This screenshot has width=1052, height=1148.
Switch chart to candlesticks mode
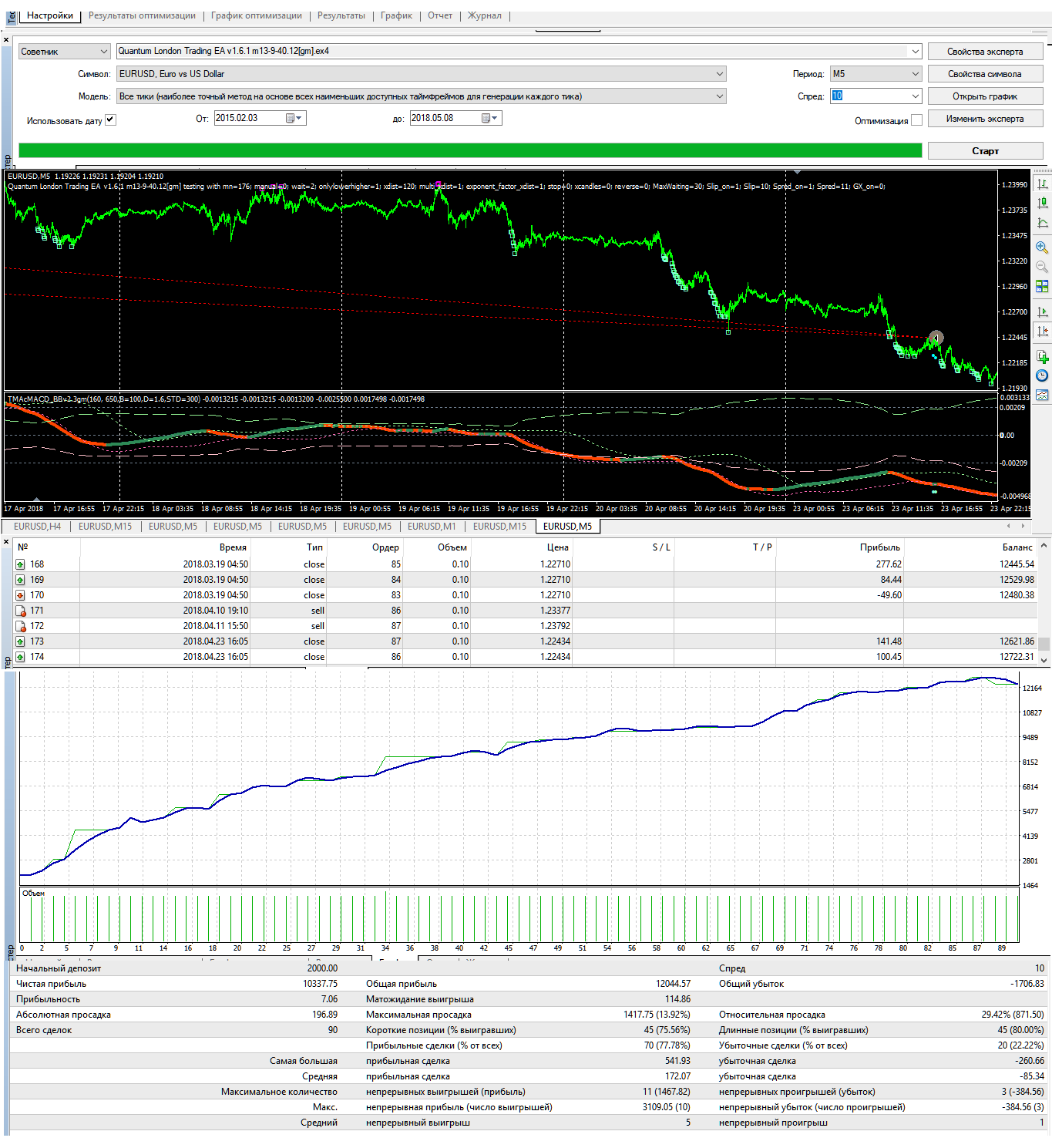(1042, 203)
